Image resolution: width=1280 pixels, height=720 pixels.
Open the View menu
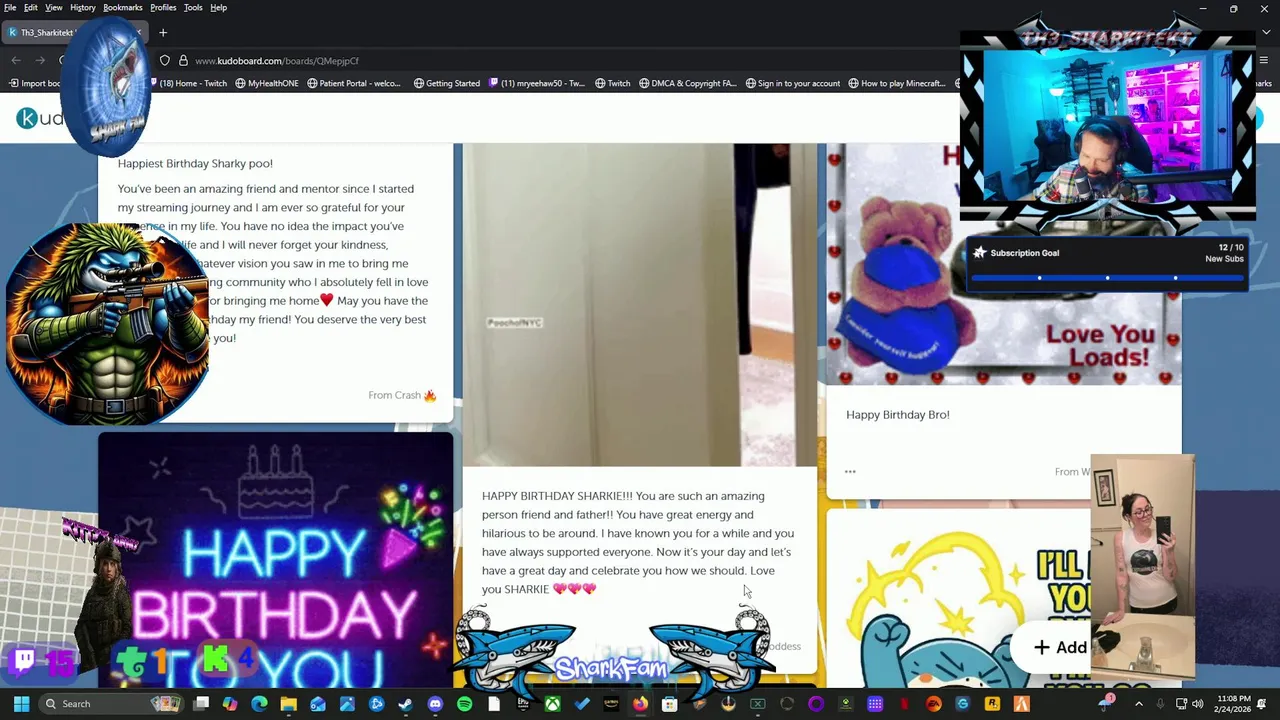(x=54, y=7)
